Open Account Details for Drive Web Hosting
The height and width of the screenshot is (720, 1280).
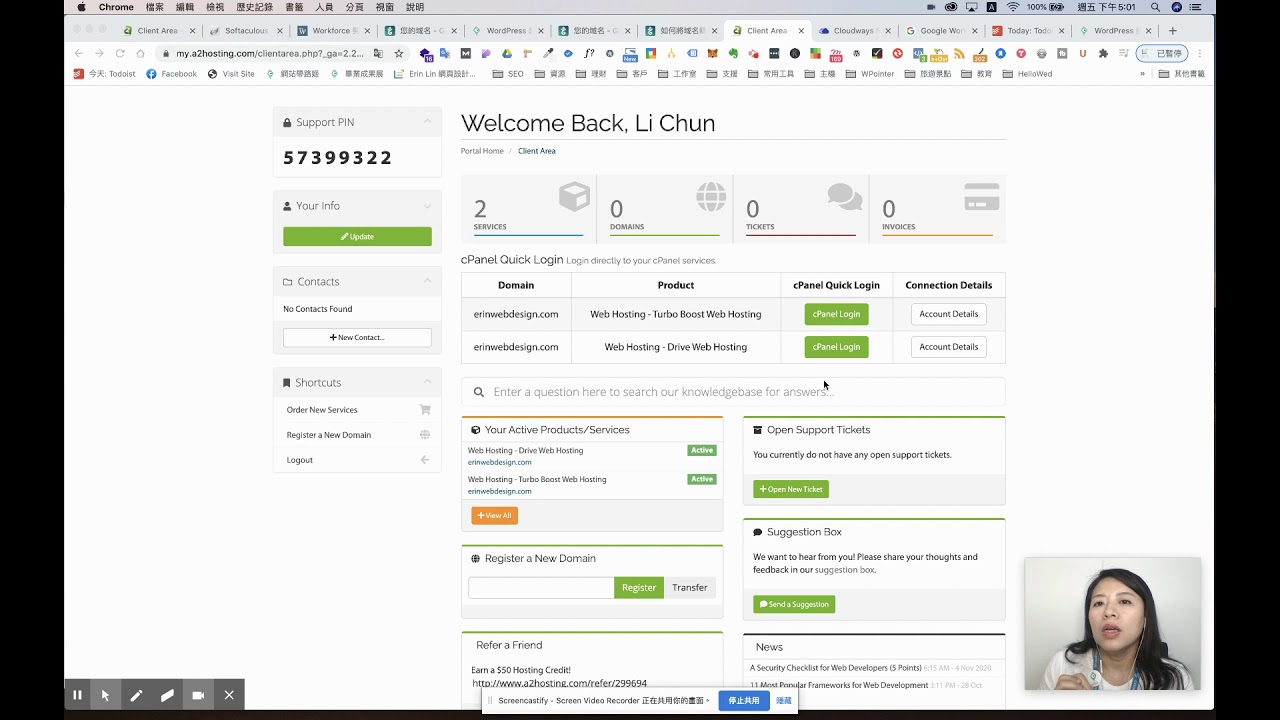pos(948,347)
